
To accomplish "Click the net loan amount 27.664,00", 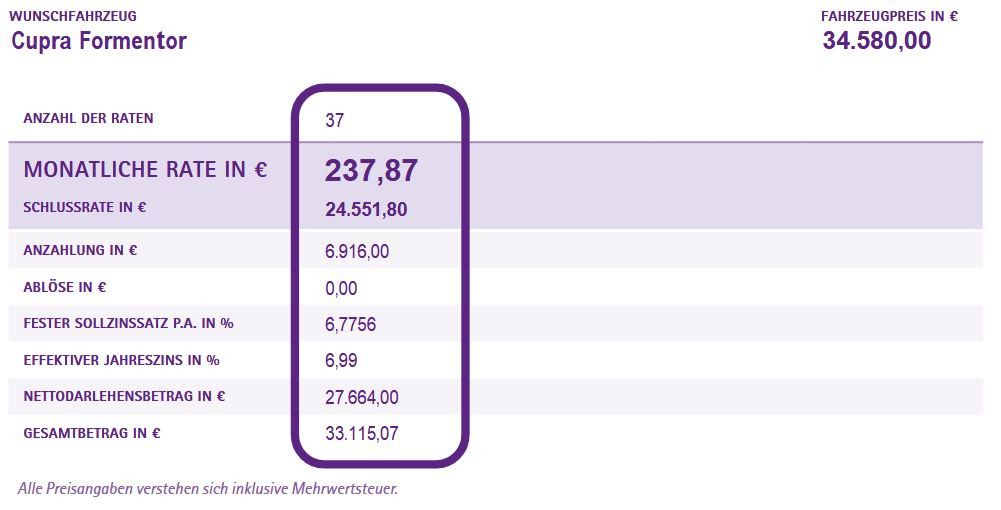I will (361, 397).
